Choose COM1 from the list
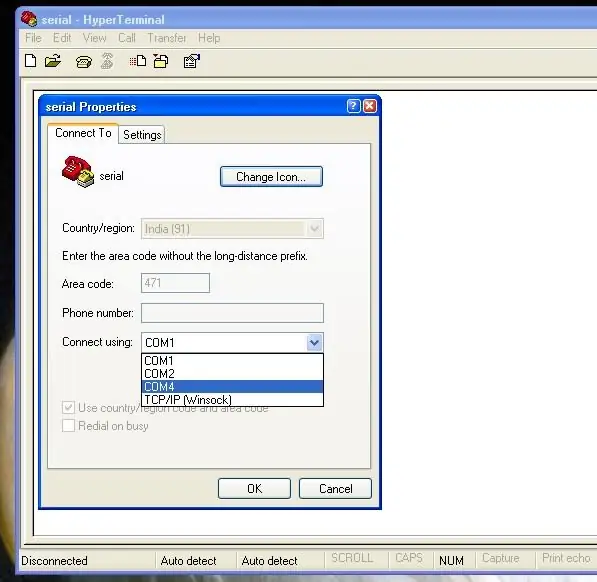The width and height of the screenshot is (597, 582). 232,360
